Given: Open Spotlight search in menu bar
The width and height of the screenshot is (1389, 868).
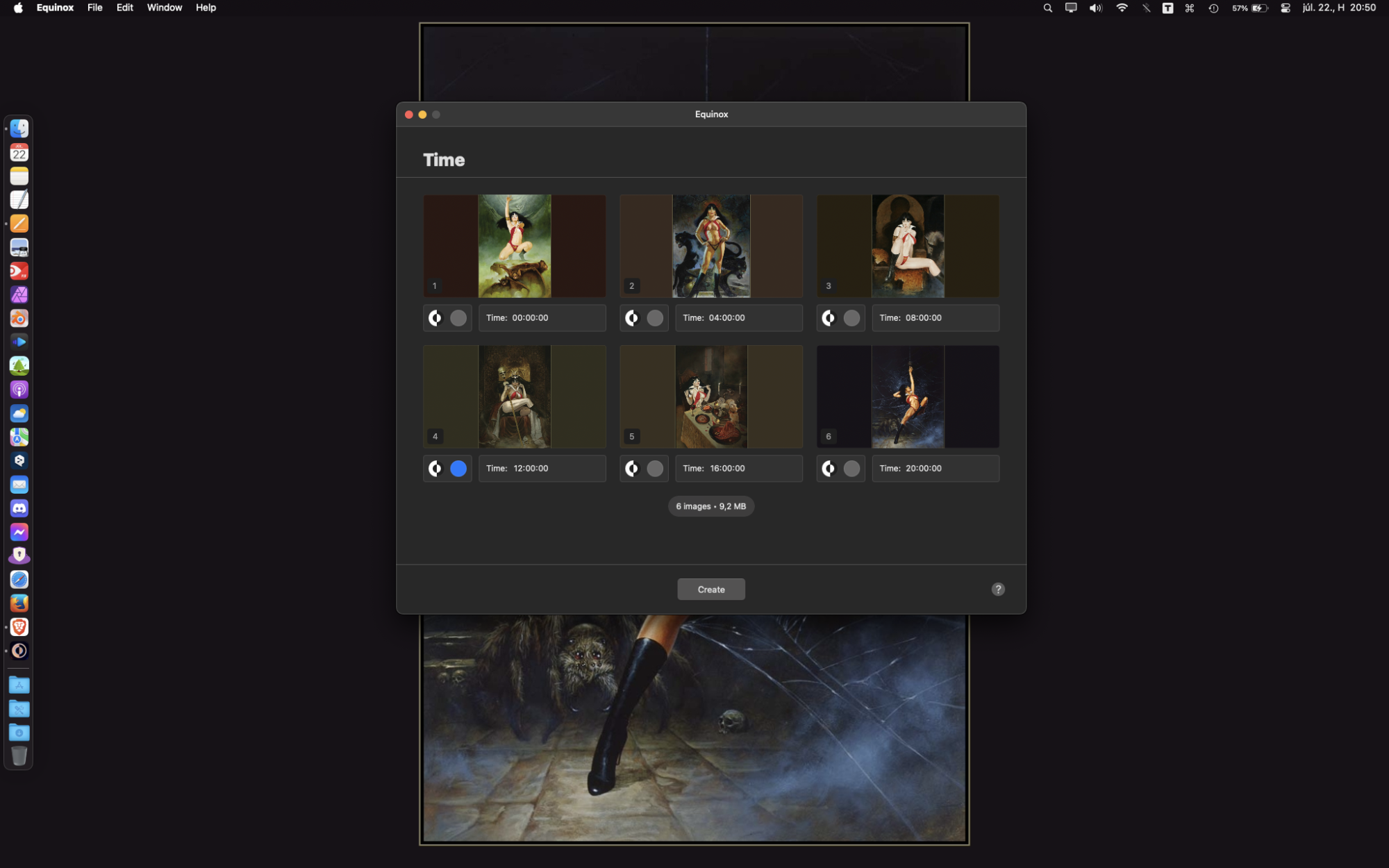Looking at the screenshot, I should pos(1047,8).
